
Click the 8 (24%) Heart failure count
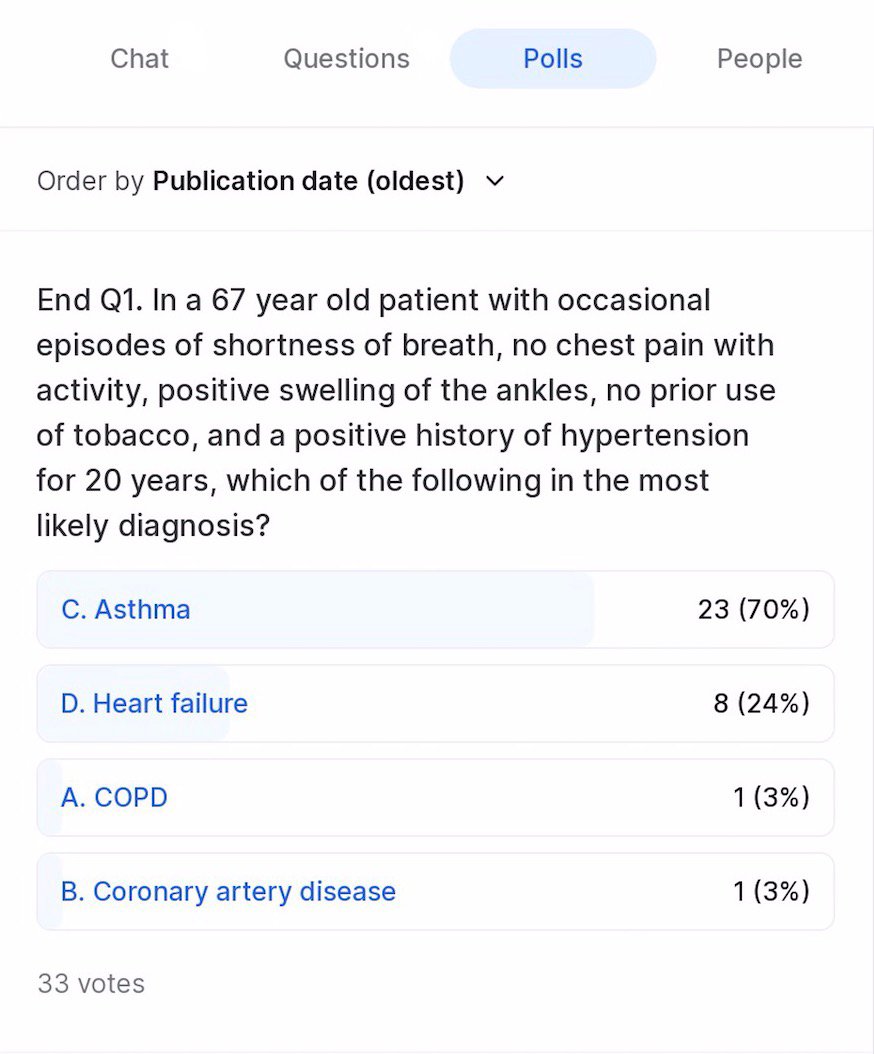pos(761,704)
